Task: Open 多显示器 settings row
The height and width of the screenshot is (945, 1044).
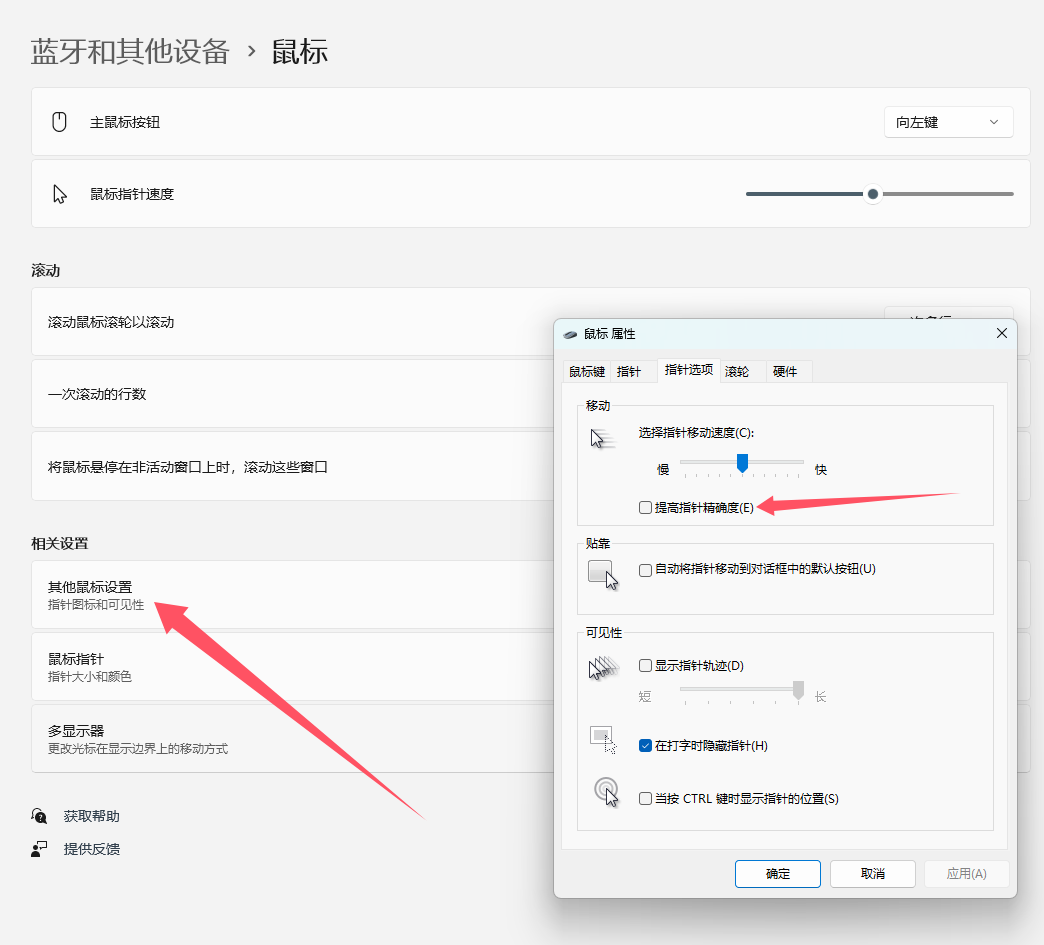Action: [x=293, y=739]
